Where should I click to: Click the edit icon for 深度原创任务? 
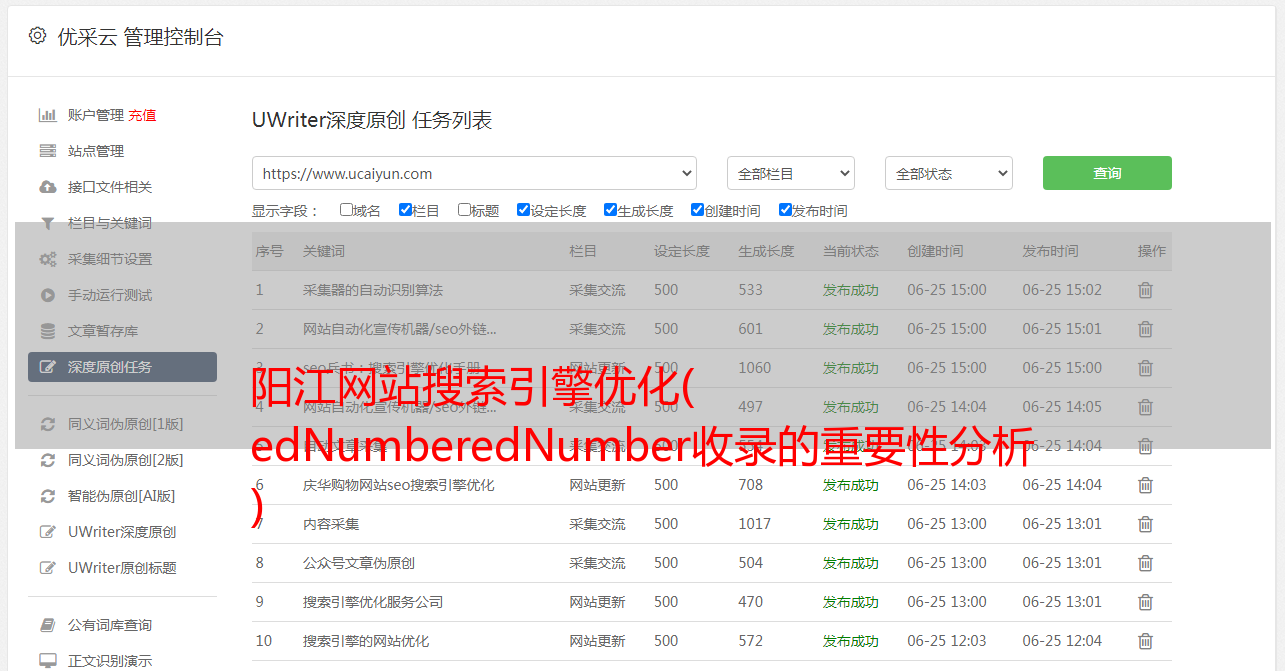pos(47,367)
